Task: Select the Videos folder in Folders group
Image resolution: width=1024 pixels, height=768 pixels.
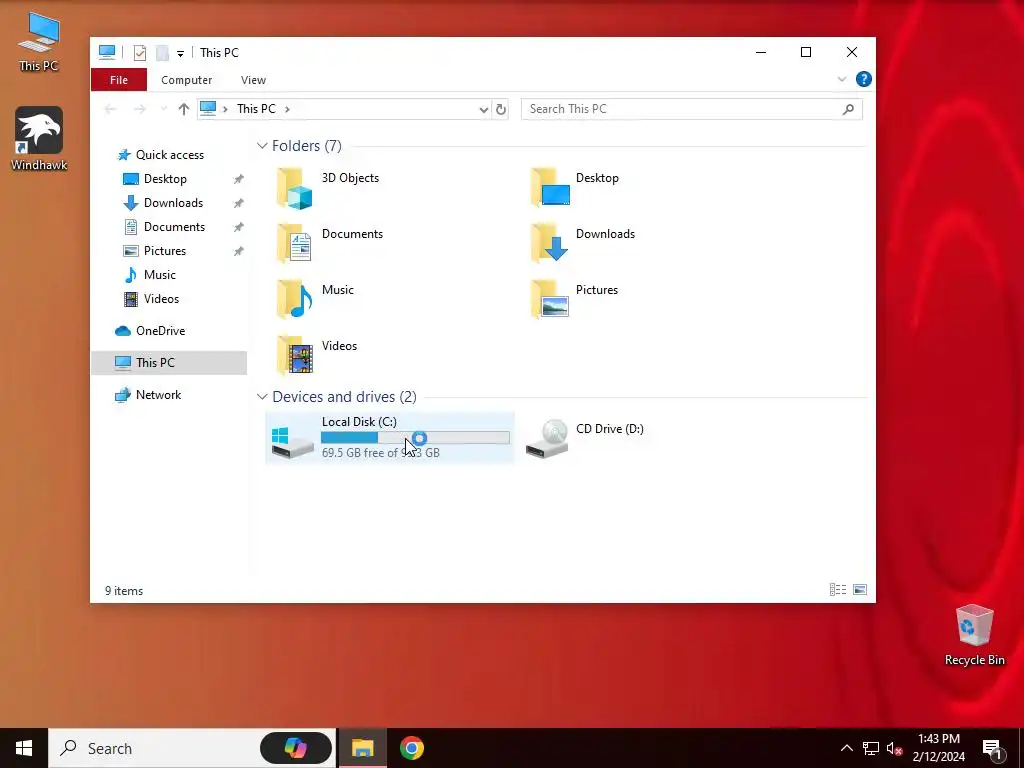Action: [295, 356]
